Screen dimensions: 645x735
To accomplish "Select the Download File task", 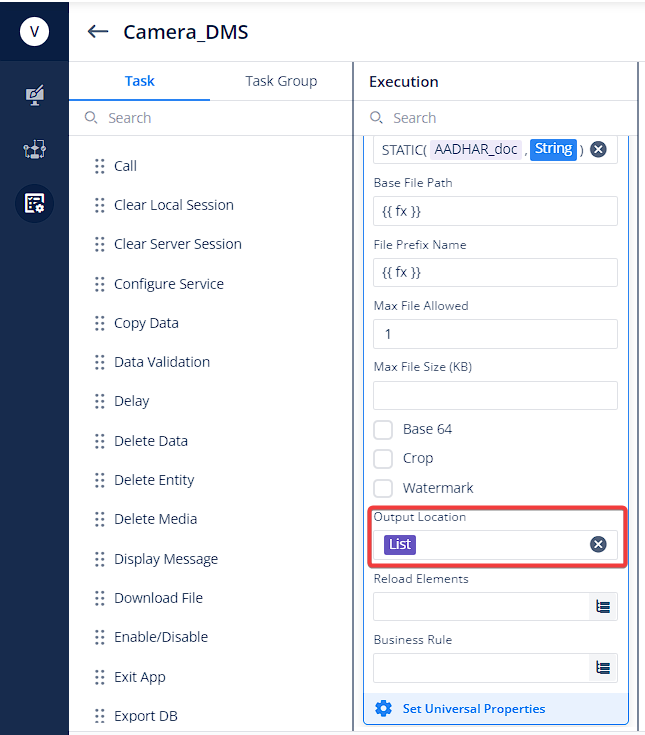I will tap(158, 598).
